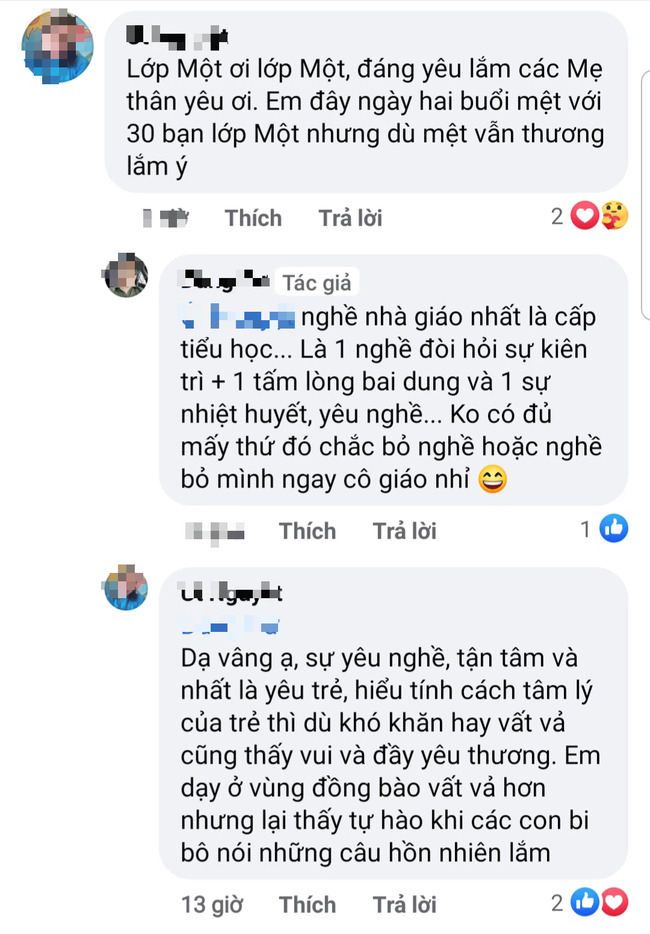This screenshot has height=934, width=650.
Task: Click the blurred name of first commenter
Action: (177, 38)
